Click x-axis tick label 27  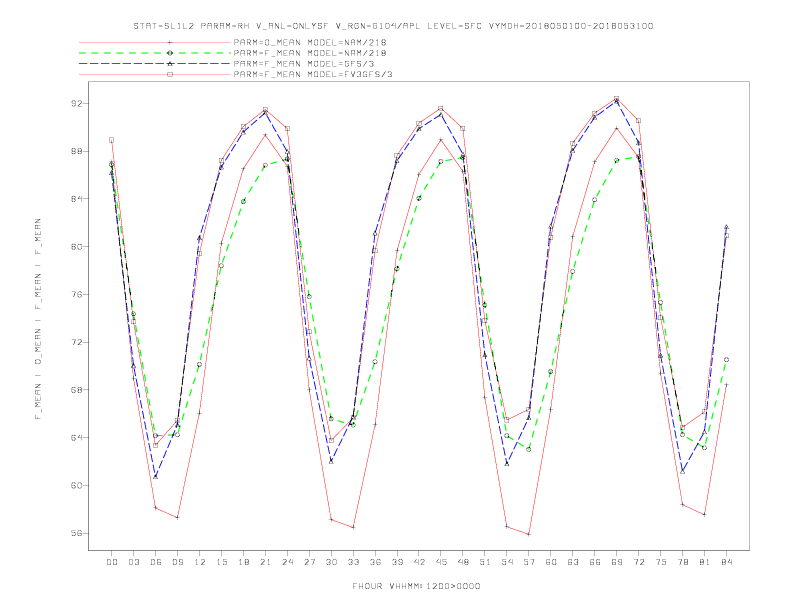(x=309, y=562)
